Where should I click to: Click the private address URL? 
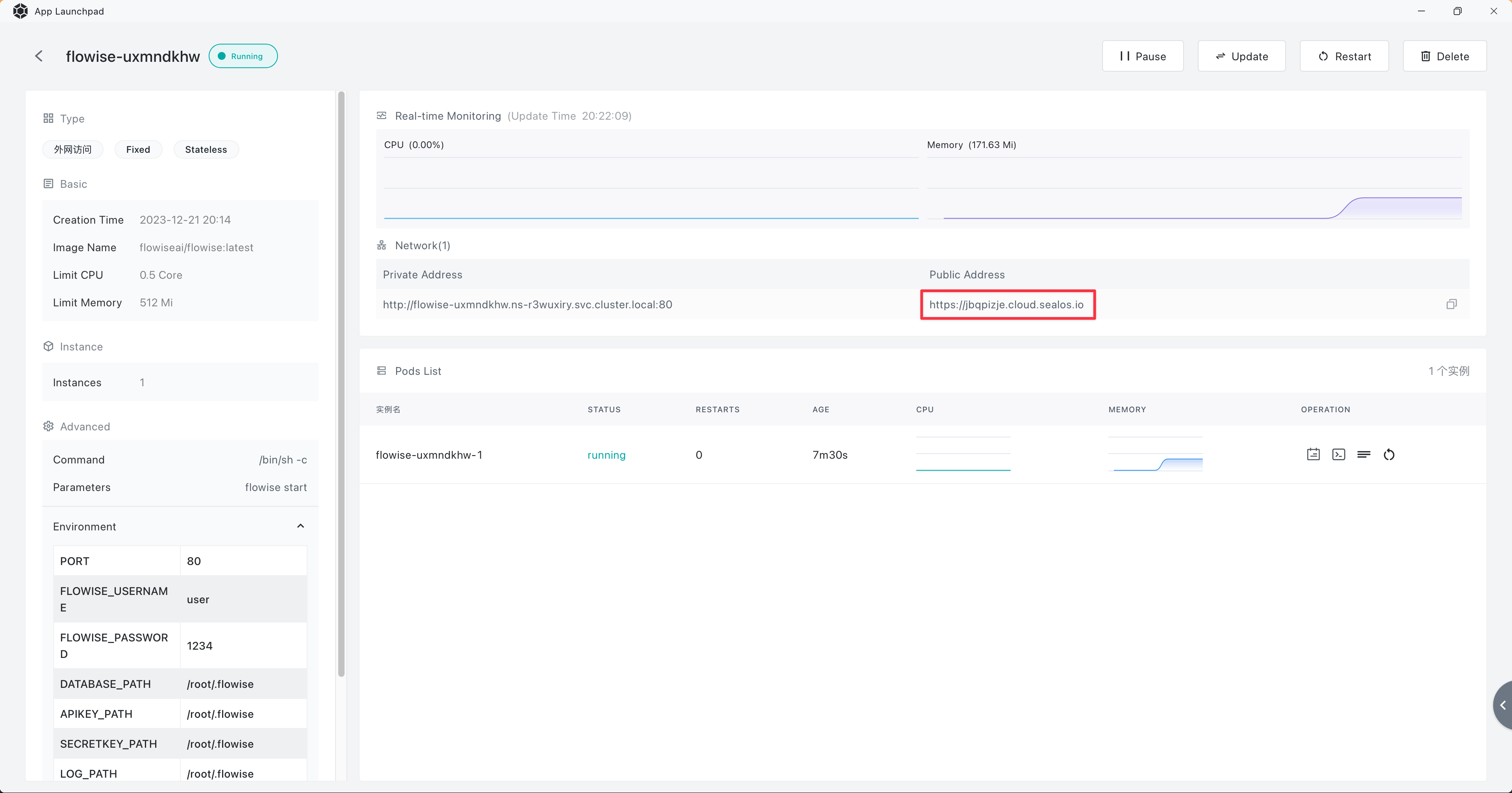pyautogui.click(x=527, y=305)
